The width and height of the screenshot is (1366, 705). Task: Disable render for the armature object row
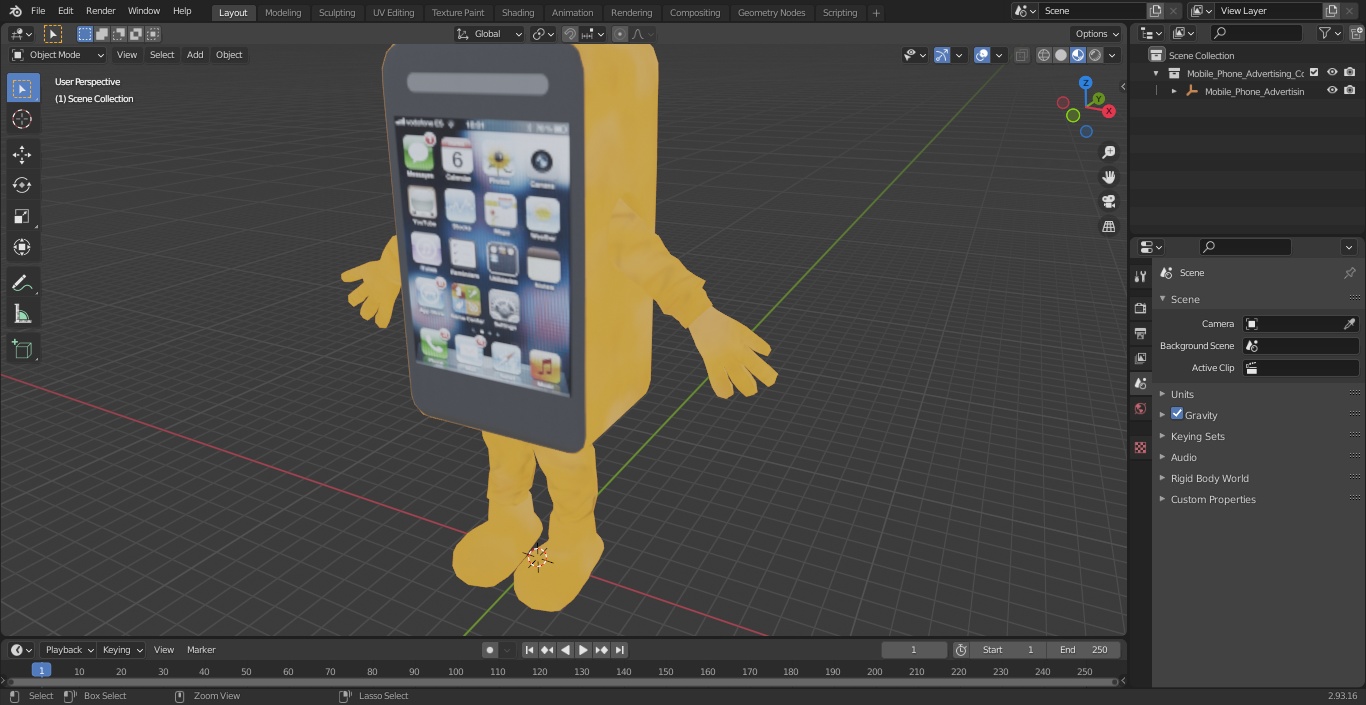(1350, 90)
